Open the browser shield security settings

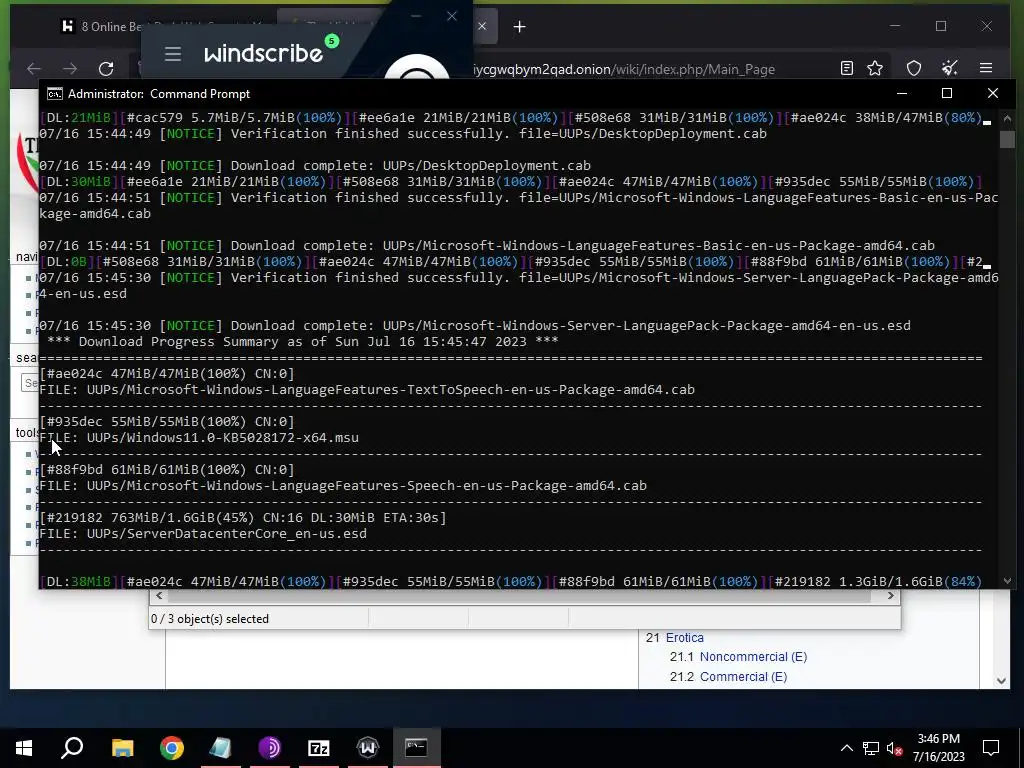pos(914,68)
